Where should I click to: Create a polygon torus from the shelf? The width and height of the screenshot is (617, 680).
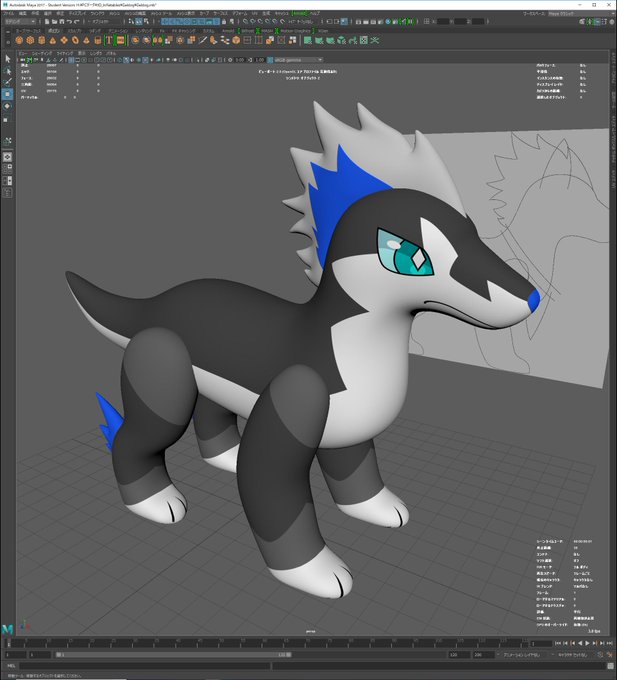pos(75,40)
